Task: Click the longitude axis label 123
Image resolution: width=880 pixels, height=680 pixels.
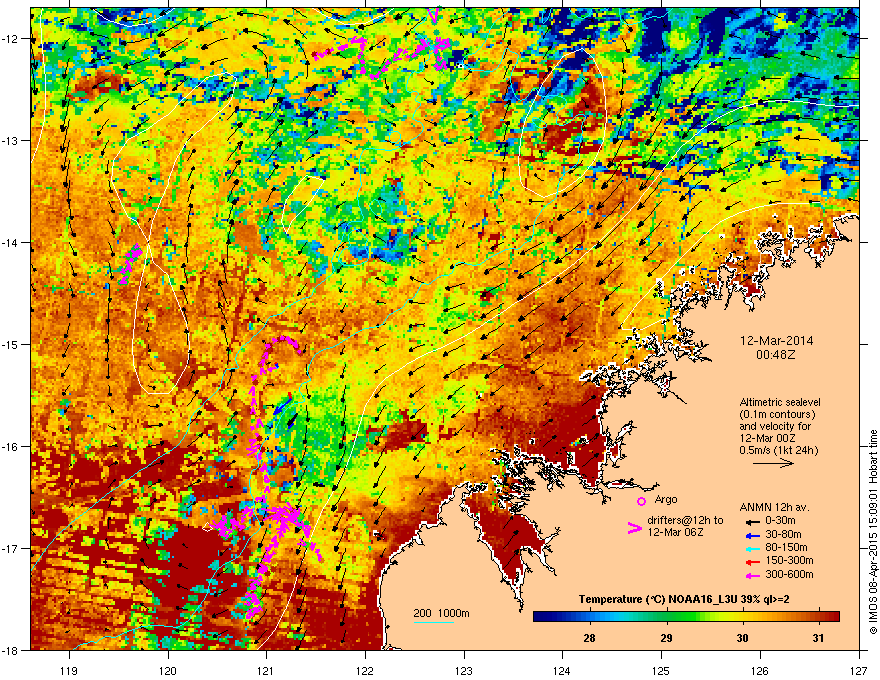Action: [464, 670]
